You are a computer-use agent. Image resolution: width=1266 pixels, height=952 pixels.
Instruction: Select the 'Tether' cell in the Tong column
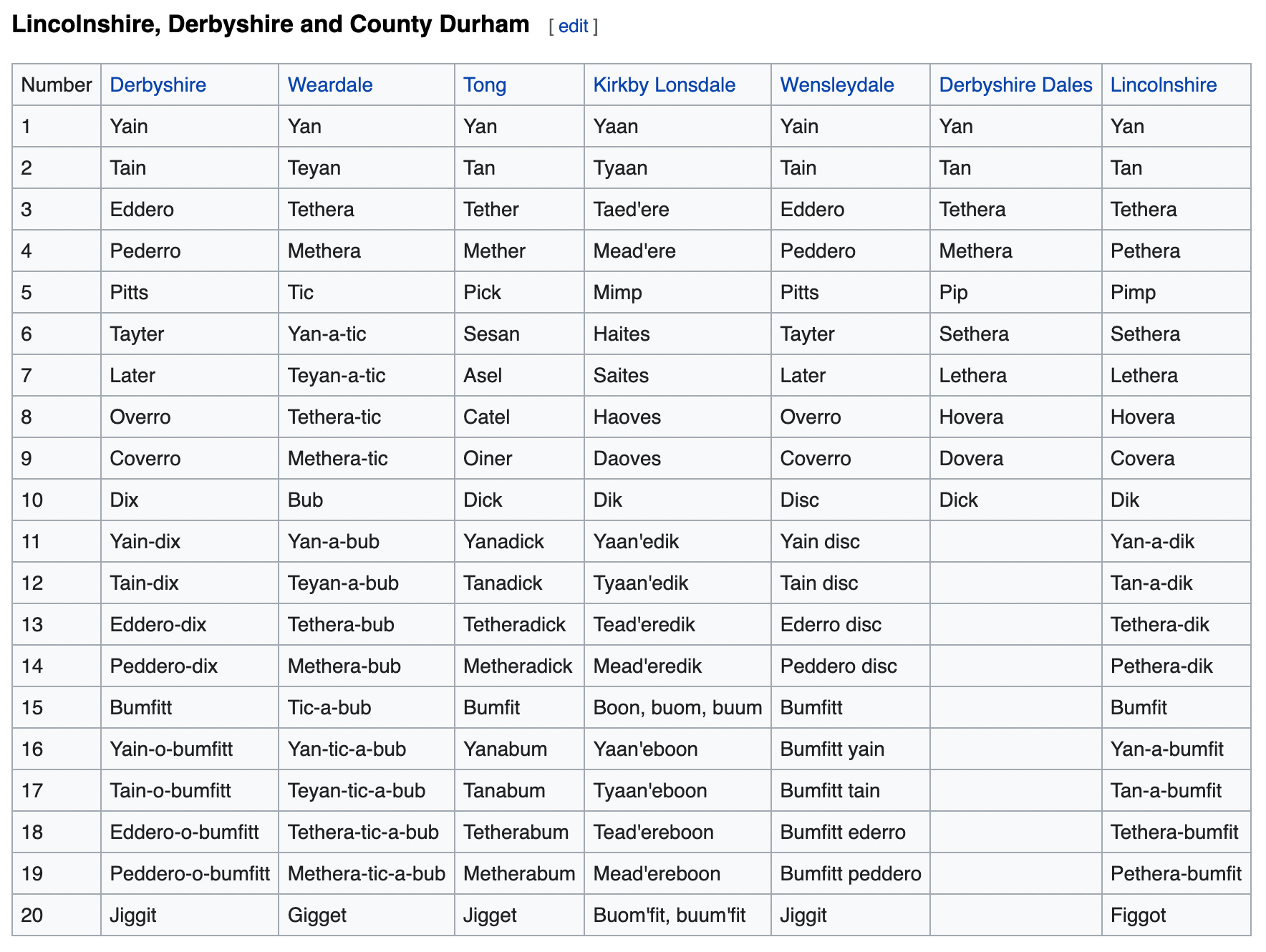pyautogui.click(x=519, y=210)
